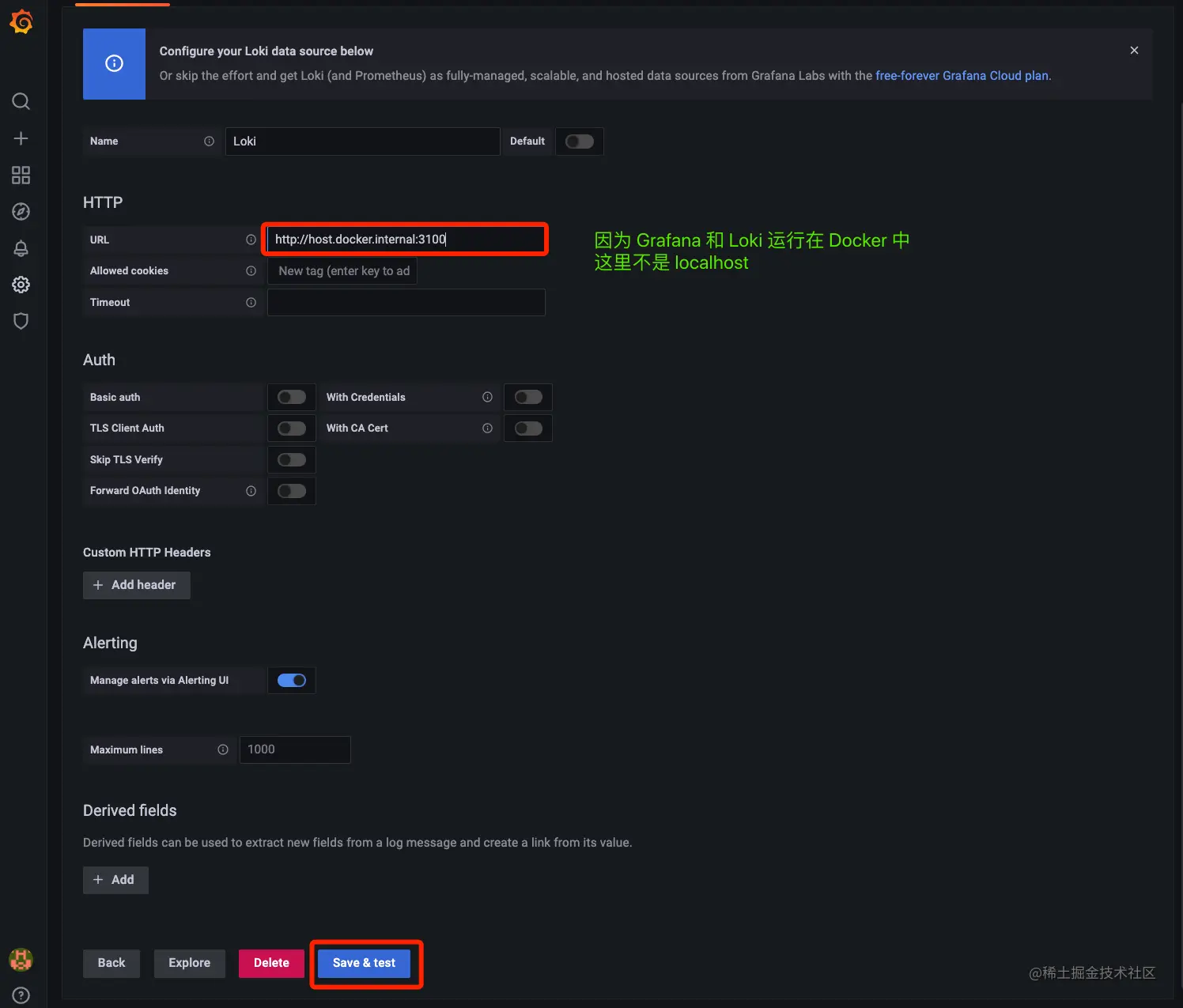Click the Back button

coord(111,963)
